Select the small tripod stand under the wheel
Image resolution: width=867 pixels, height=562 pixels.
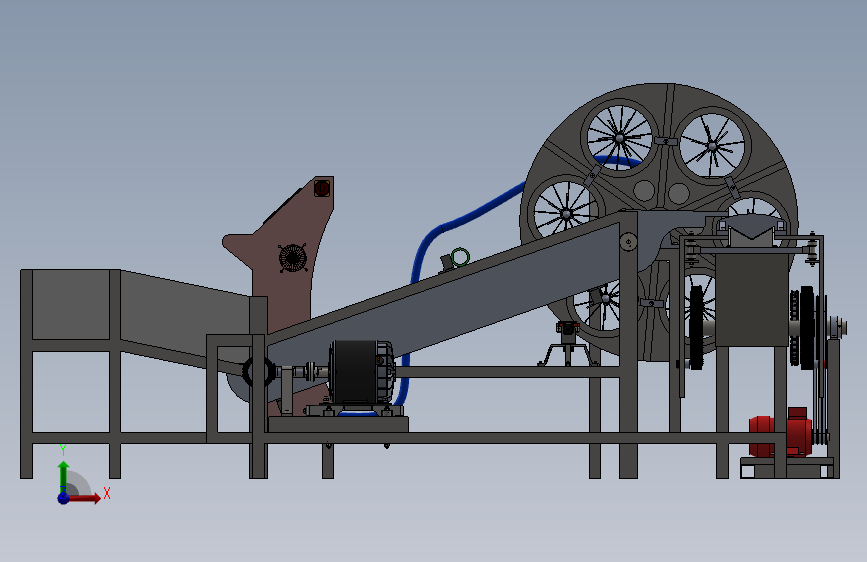tap(567, 344)
